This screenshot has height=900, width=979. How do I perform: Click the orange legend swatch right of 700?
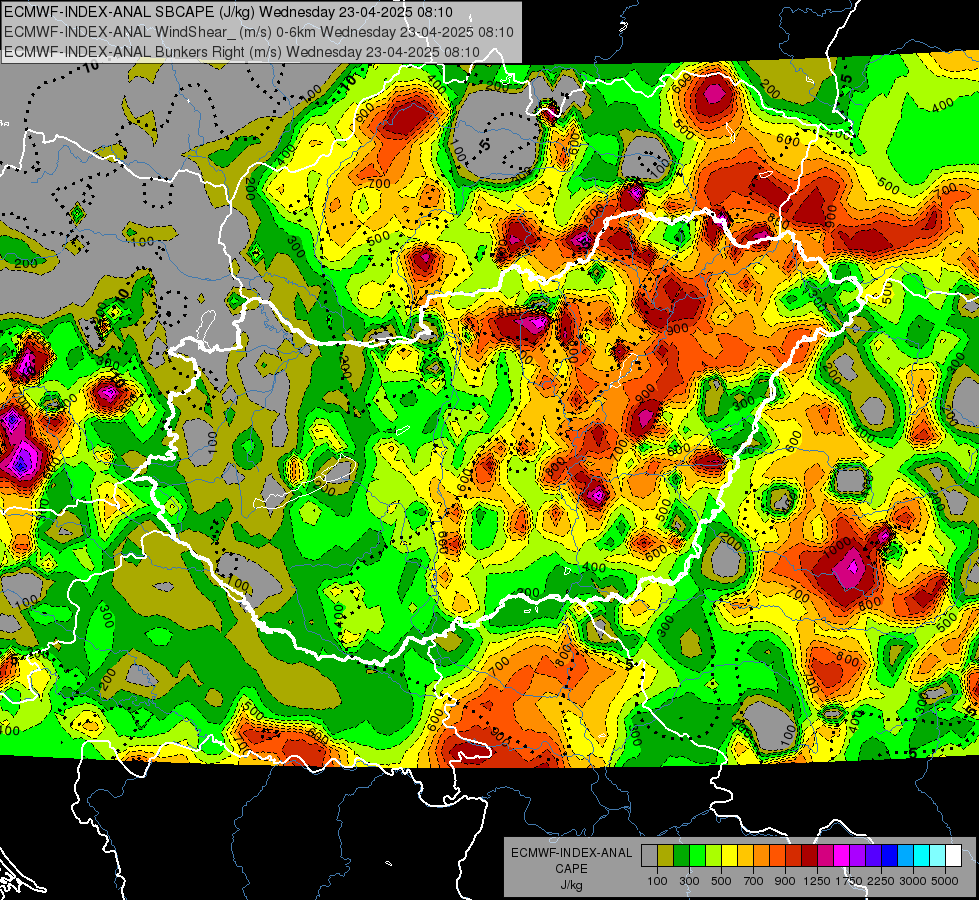761,855
